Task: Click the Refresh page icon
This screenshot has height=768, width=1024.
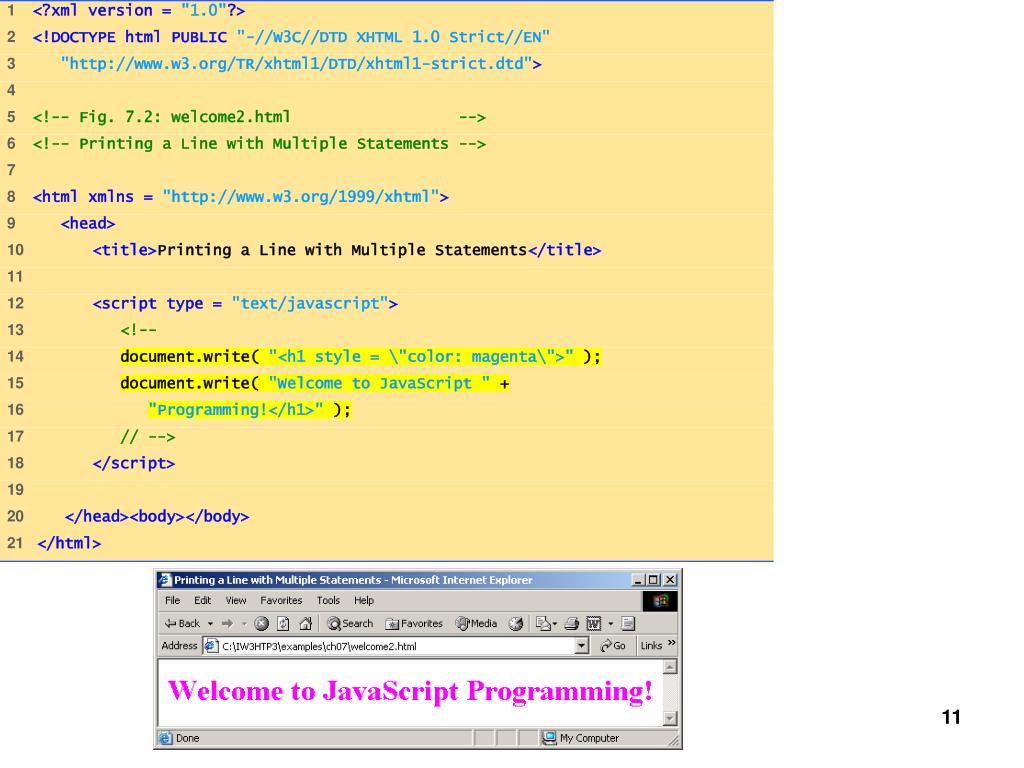Action: tap(283, 624)
